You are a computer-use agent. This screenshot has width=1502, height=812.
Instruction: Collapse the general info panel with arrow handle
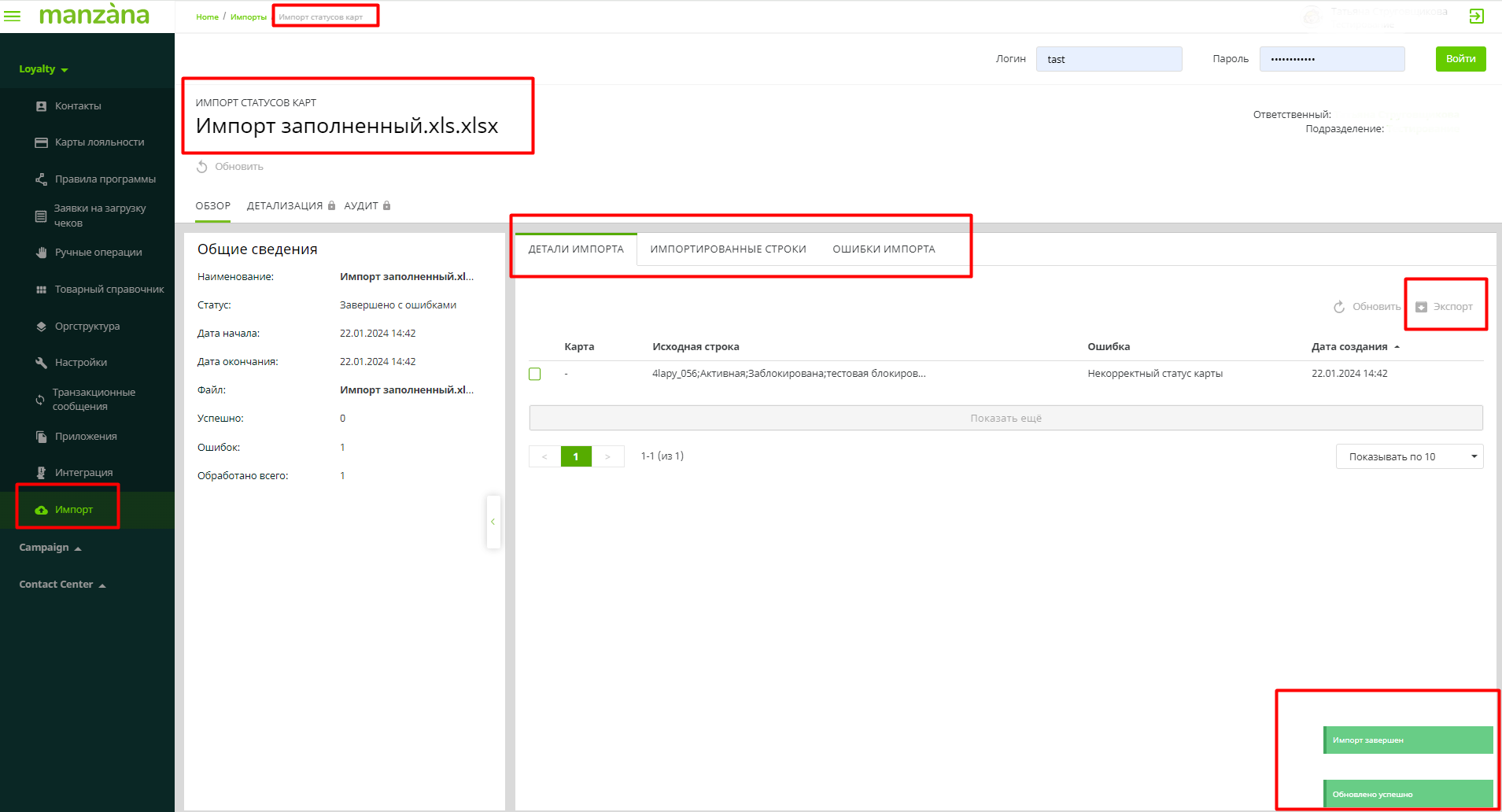pyautogui.click(x=493, y=522)
